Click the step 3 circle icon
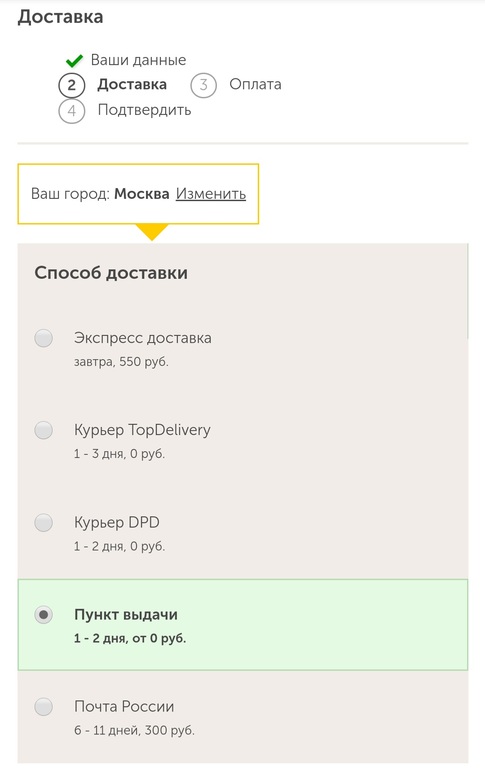 click(x=203, y=85)
